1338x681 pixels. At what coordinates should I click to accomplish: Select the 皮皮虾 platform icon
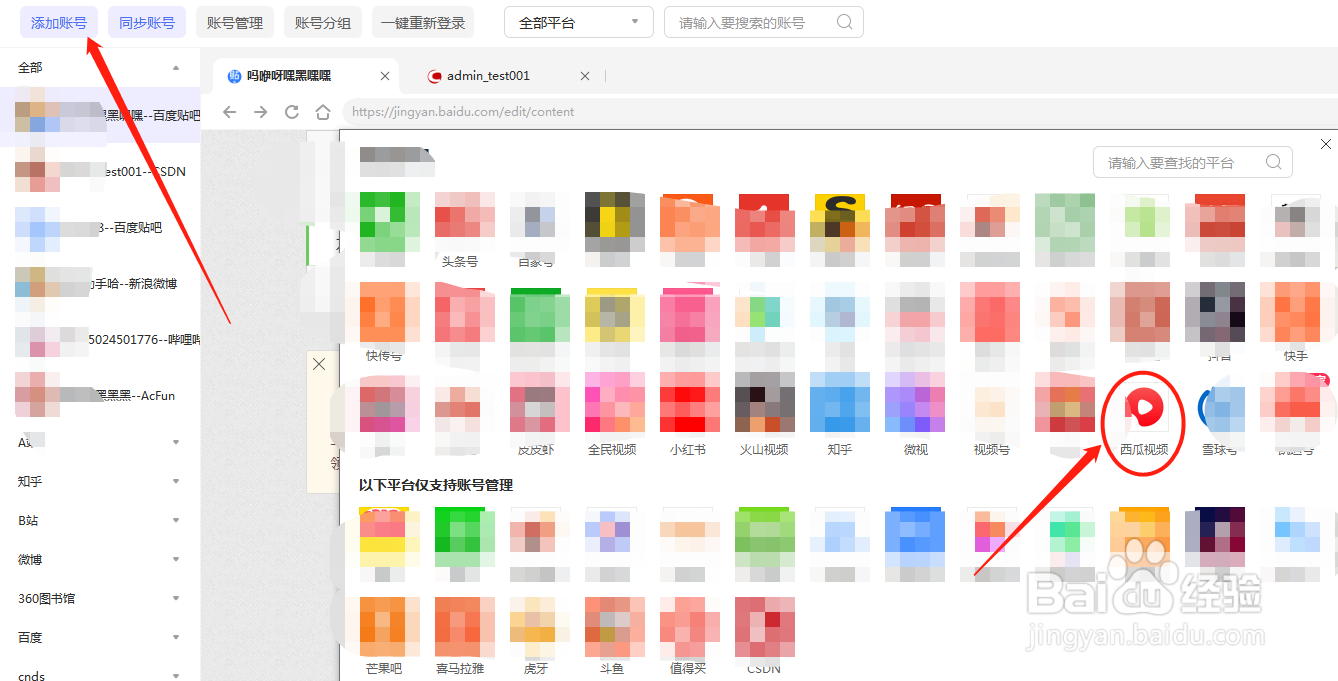539,402
